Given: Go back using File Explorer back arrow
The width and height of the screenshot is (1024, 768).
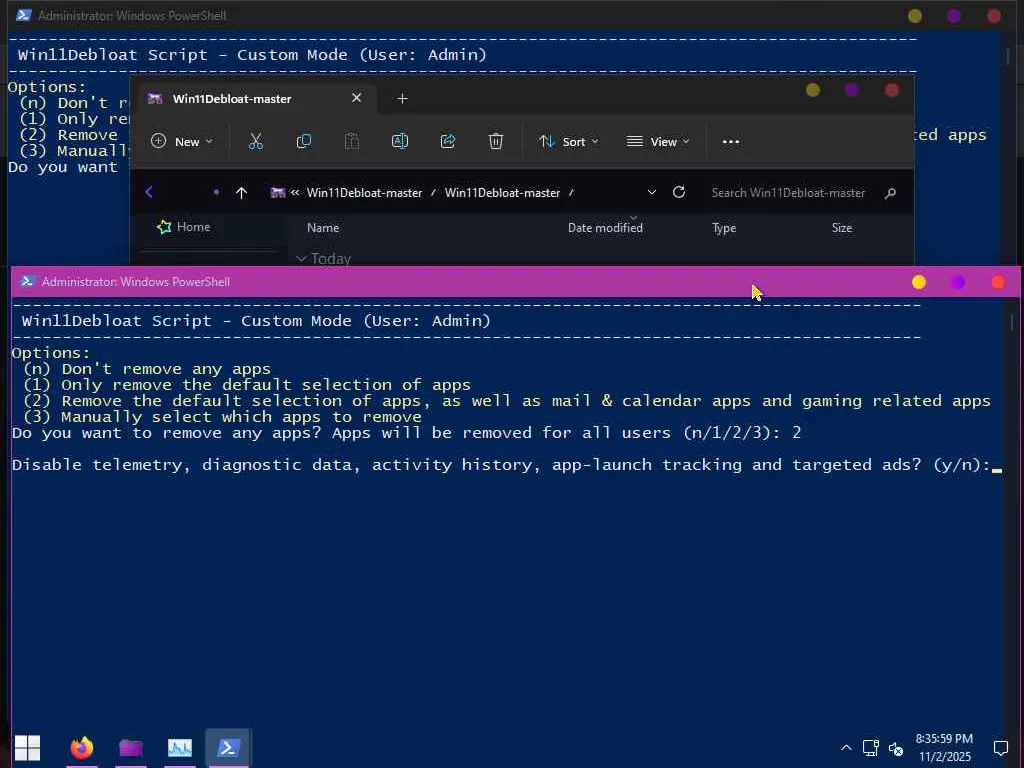Looking at the screenshot, I should point(149,192).
